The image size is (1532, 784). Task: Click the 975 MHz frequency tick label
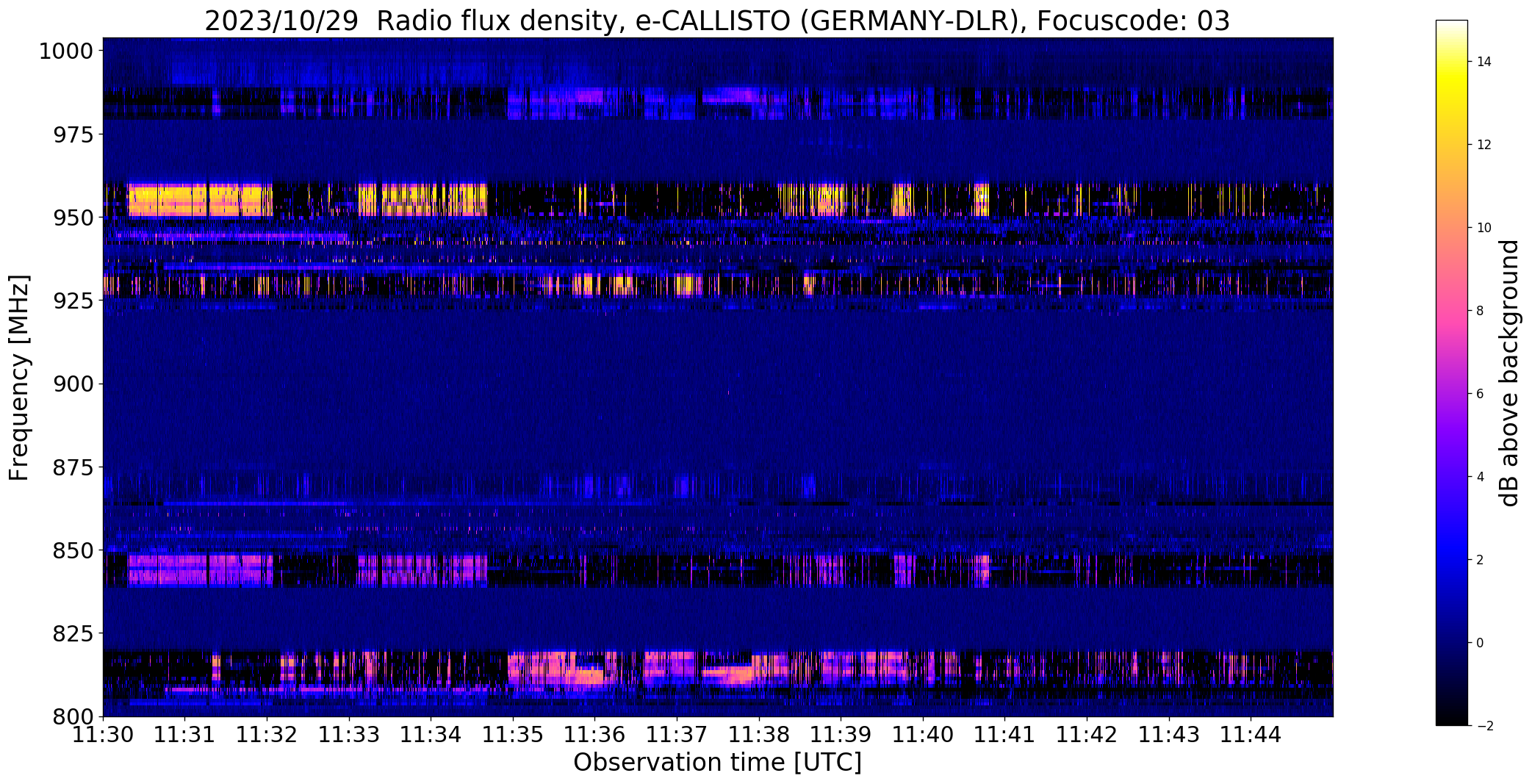point(73,134)
